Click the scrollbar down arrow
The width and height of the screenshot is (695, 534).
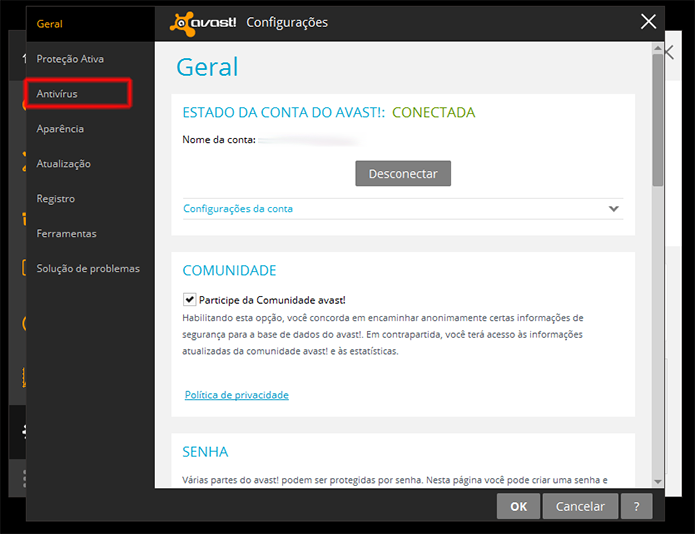[x=658, y=482]
